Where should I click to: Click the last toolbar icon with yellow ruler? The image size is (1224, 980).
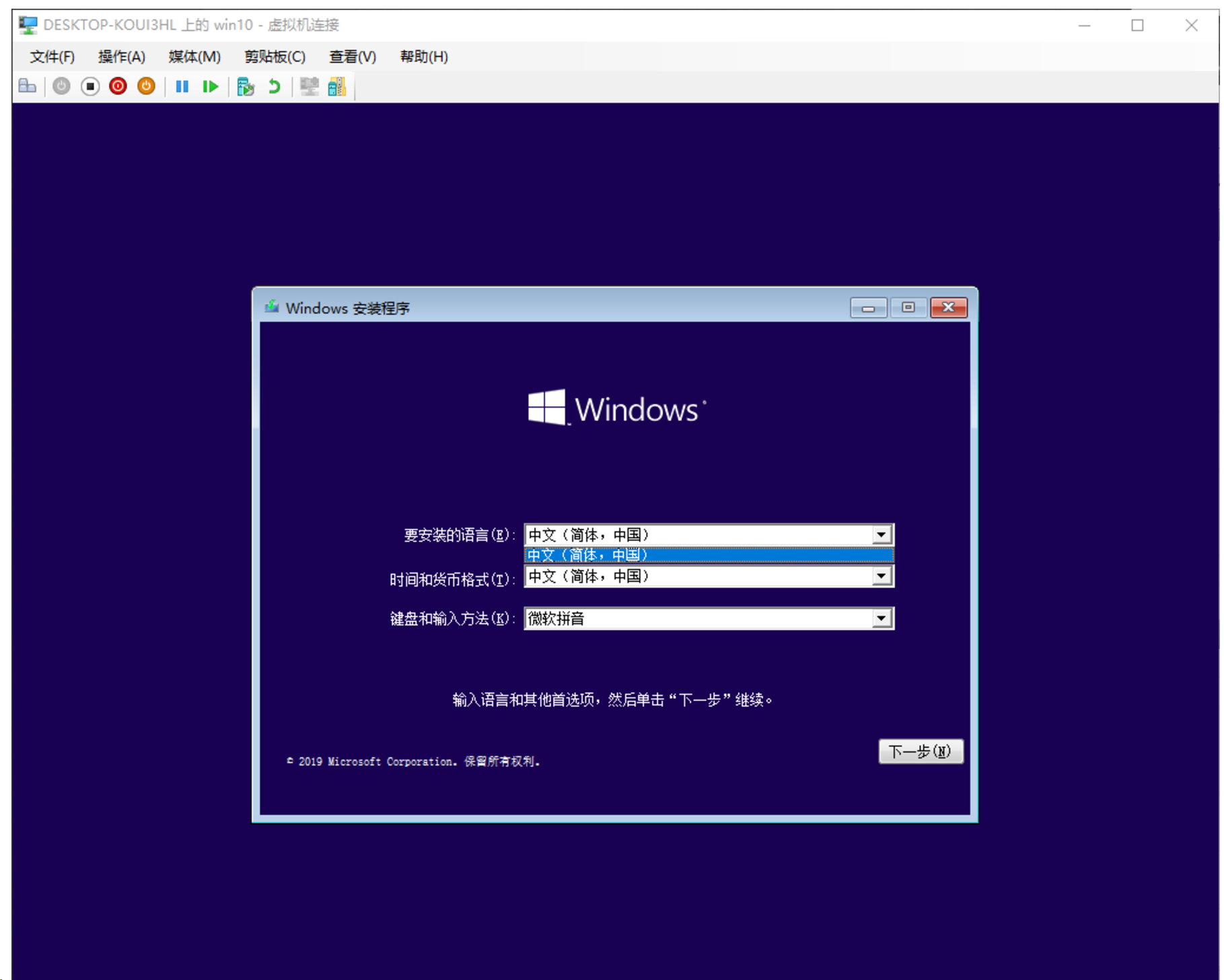coord(336,86)
